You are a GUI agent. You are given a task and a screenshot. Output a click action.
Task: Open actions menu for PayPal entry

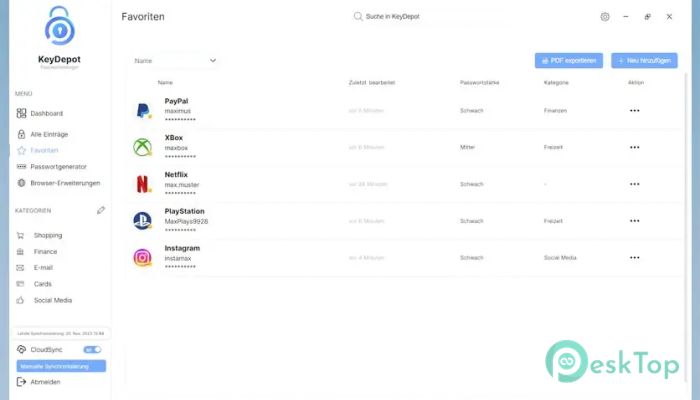[634, 111]
